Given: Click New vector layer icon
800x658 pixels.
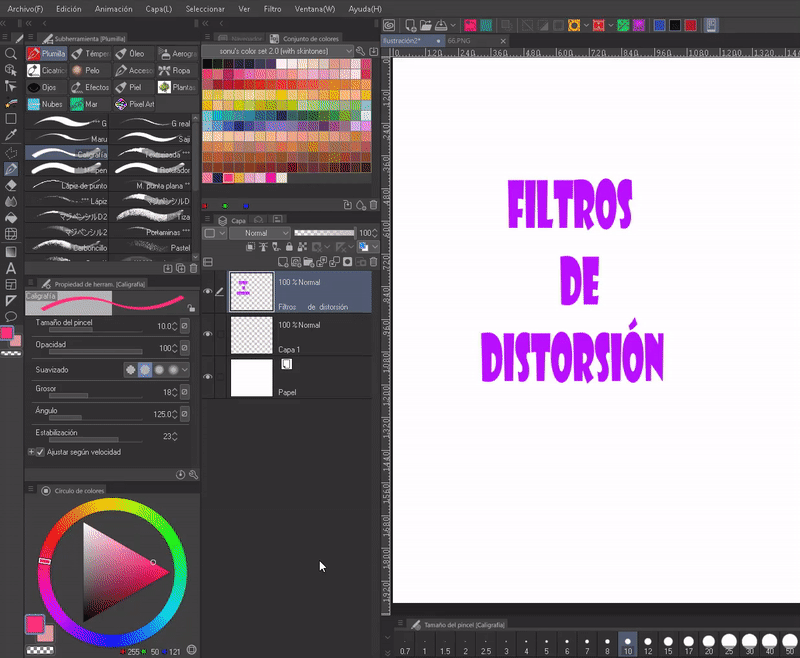Looking at the screenshot, I should click(296, 262).
